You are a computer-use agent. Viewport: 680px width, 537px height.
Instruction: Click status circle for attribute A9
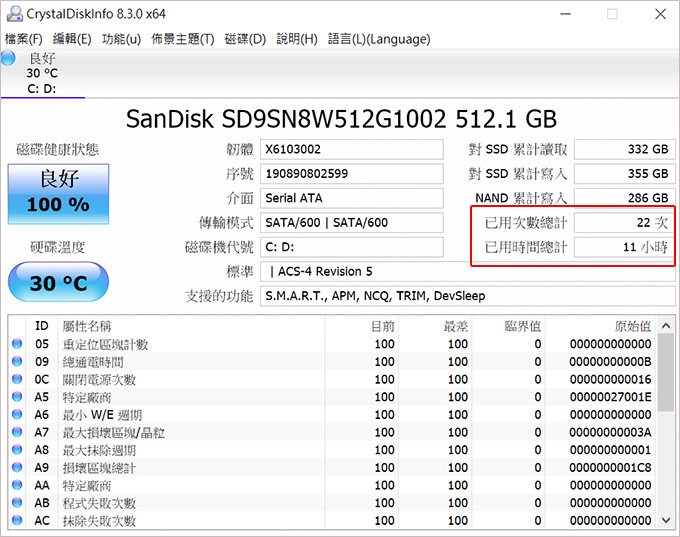pyautogui.click(x=17, y=467)
